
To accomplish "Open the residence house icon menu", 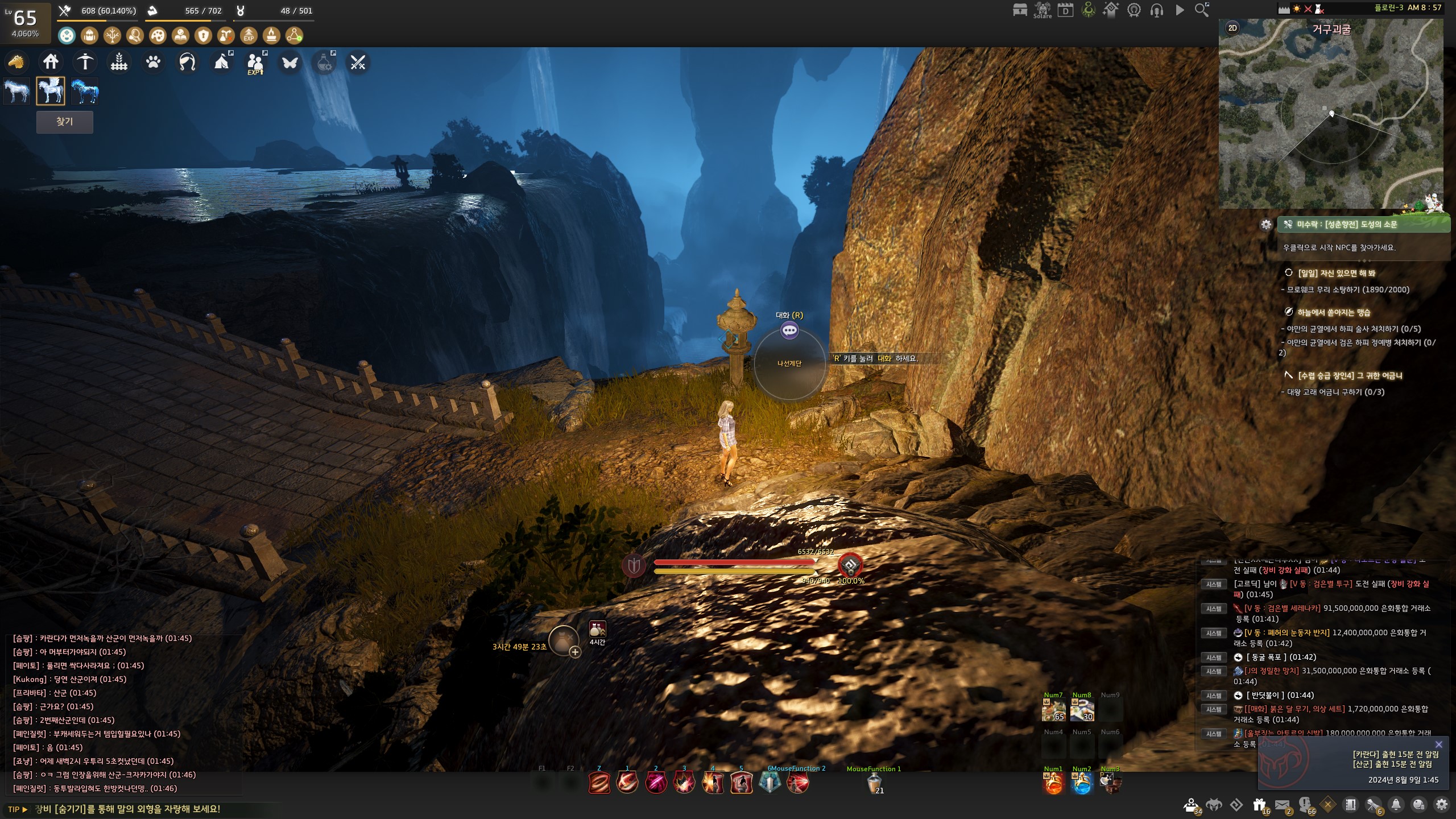I will [x=51, y=62].
